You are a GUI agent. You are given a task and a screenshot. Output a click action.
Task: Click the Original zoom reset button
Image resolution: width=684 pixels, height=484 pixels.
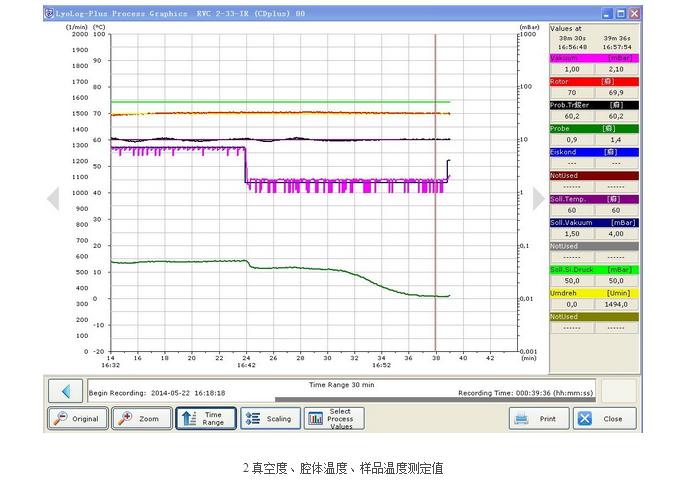77,418
